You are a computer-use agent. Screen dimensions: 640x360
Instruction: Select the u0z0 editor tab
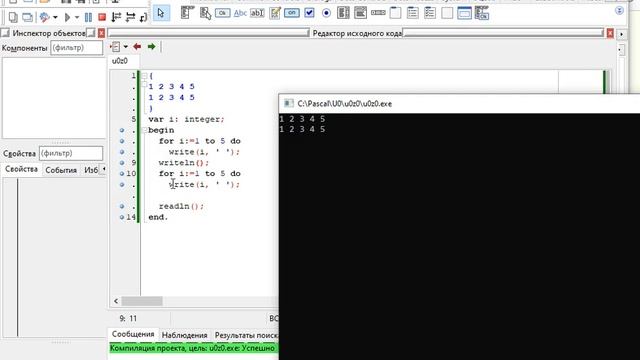point(120,61)
